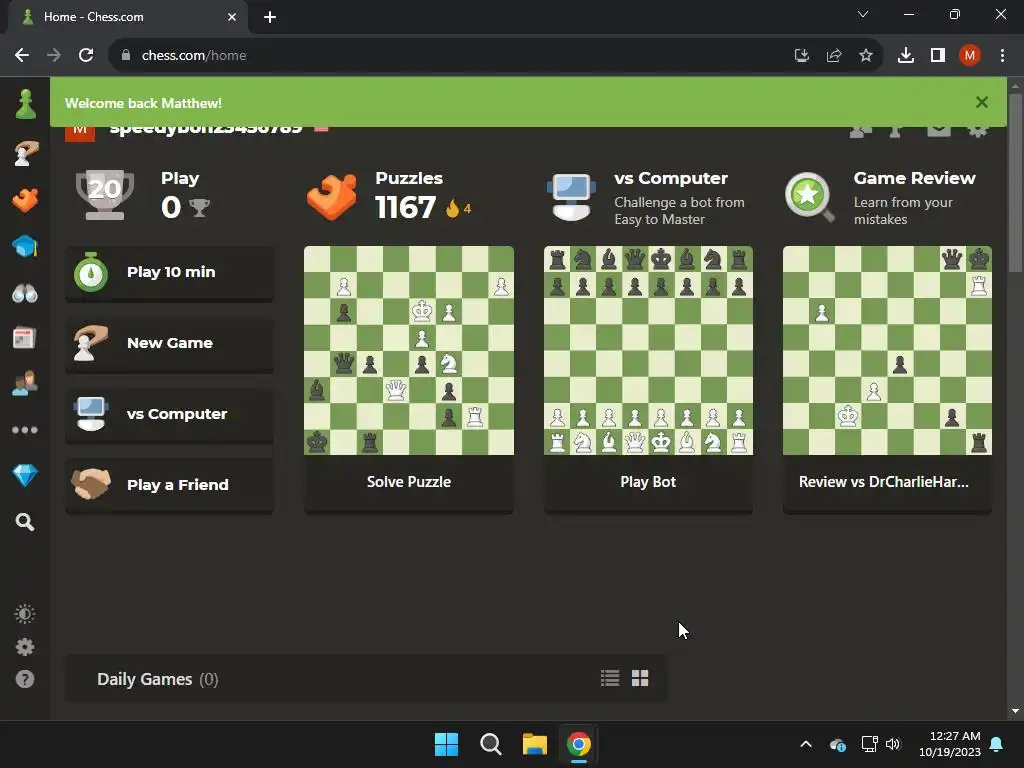Viewport: 1024px width, 768px height.
Task: Install app icon in address bar
Action: 802,56
